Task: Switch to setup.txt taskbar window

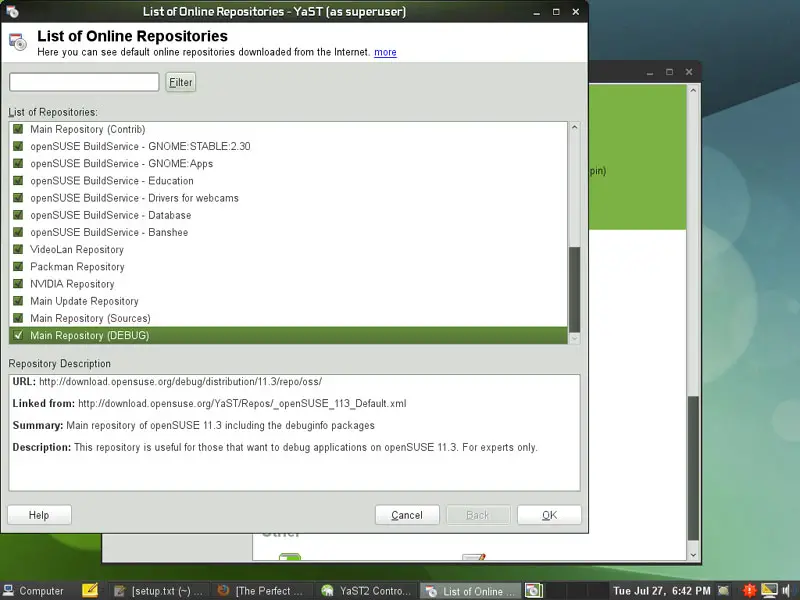Action: pyautogui.click(x=158, y=591)
